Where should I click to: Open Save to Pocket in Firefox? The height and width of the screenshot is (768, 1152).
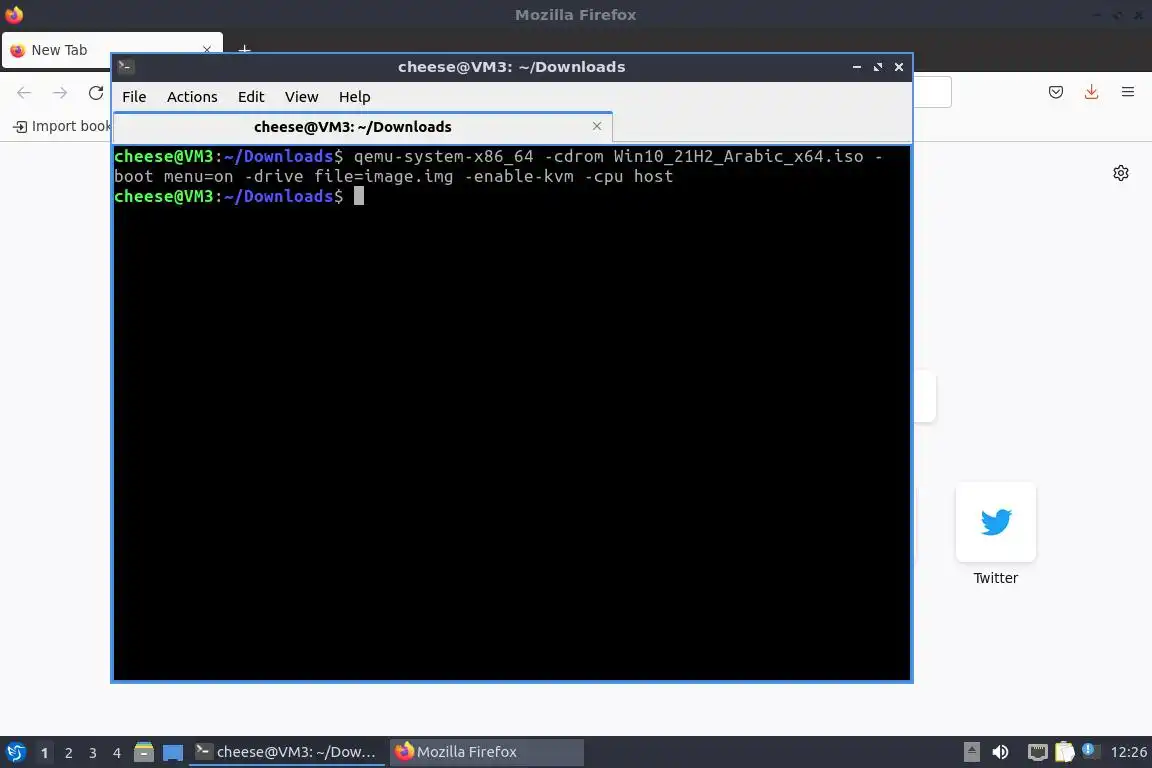[x=1056, y=92]
